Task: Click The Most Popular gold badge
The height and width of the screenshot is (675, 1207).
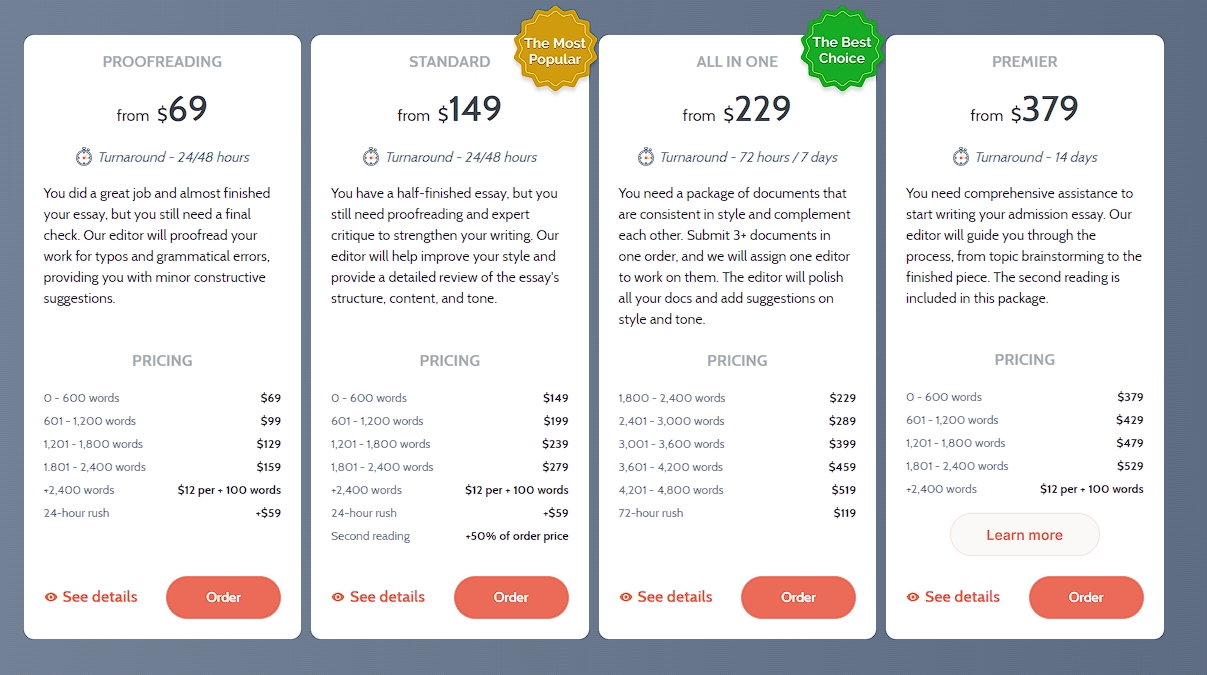Action: [x=555, y=50]
